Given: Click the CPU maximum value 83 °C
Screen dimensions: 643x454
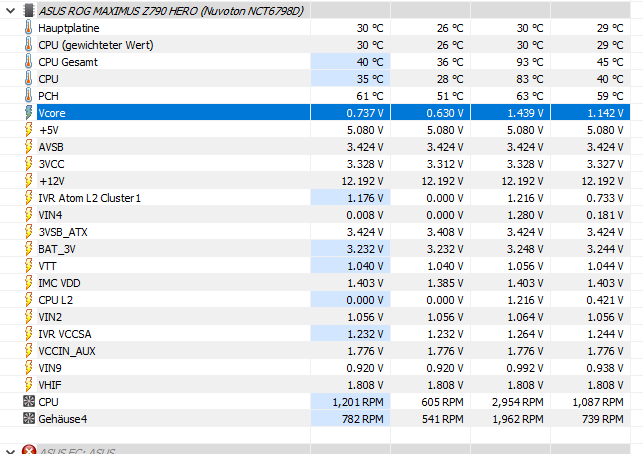Looking at the screenshot, I should coord(530,79).
